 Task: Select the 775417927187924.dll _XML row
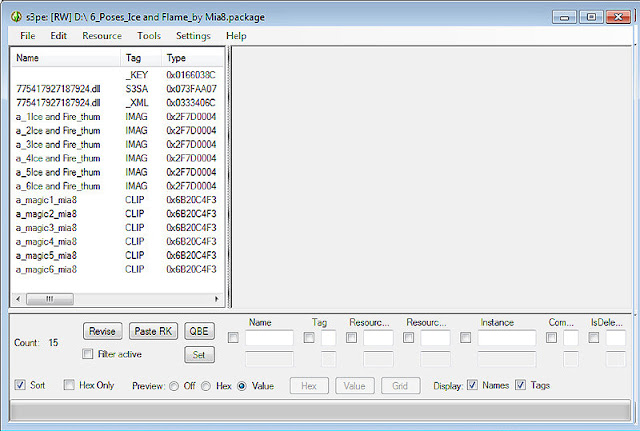click(116, 103)
